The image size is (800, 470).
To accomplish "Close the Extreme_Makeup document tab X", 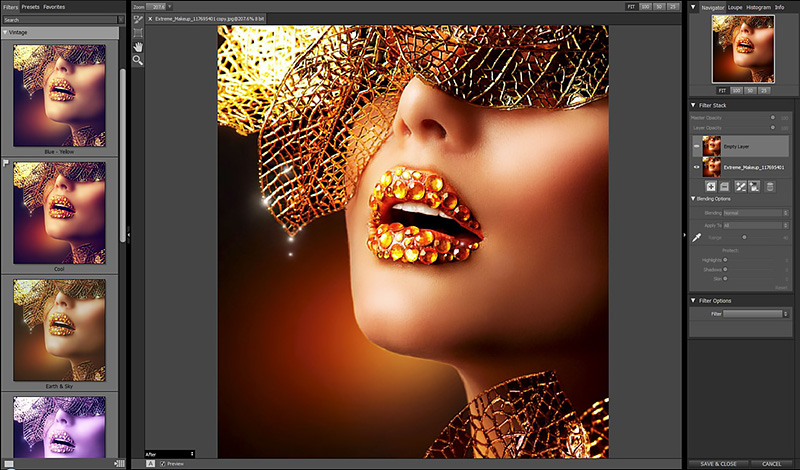I will pos(150,19).
